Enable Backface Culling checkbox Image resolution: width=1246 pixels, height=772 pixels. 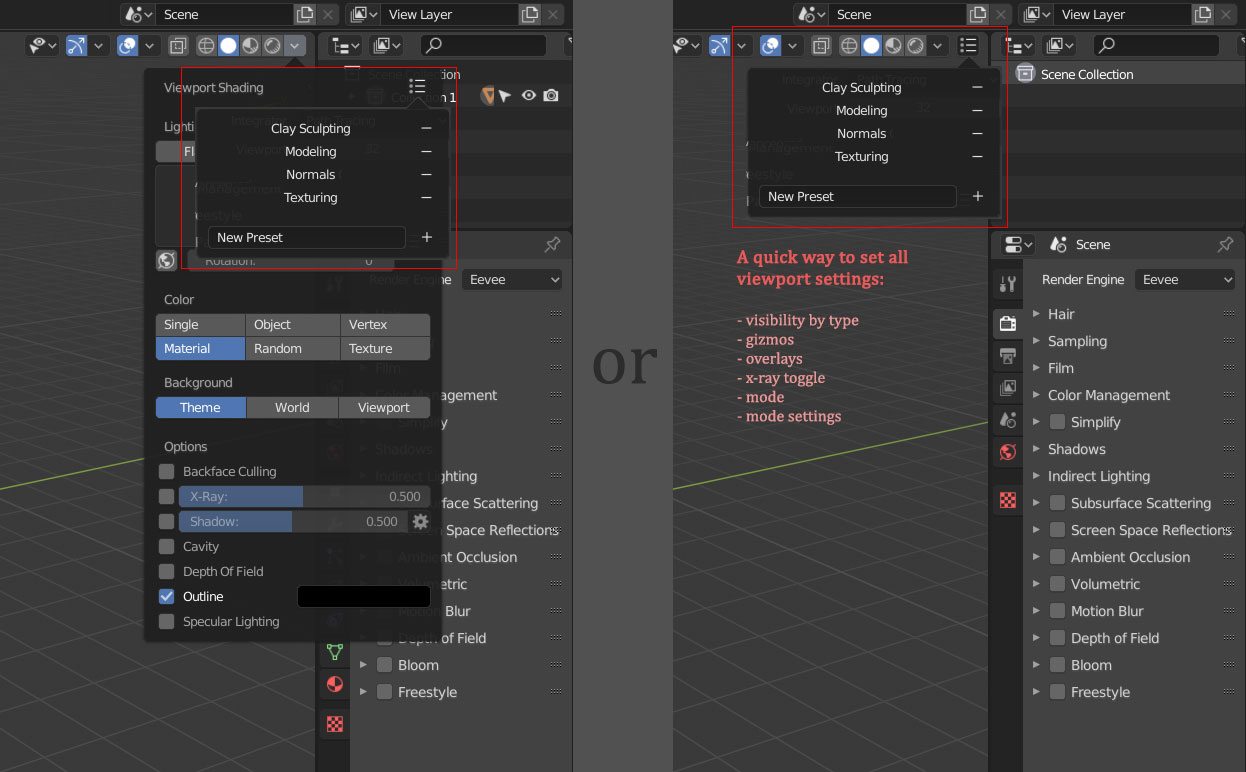[x=166, y=471]
